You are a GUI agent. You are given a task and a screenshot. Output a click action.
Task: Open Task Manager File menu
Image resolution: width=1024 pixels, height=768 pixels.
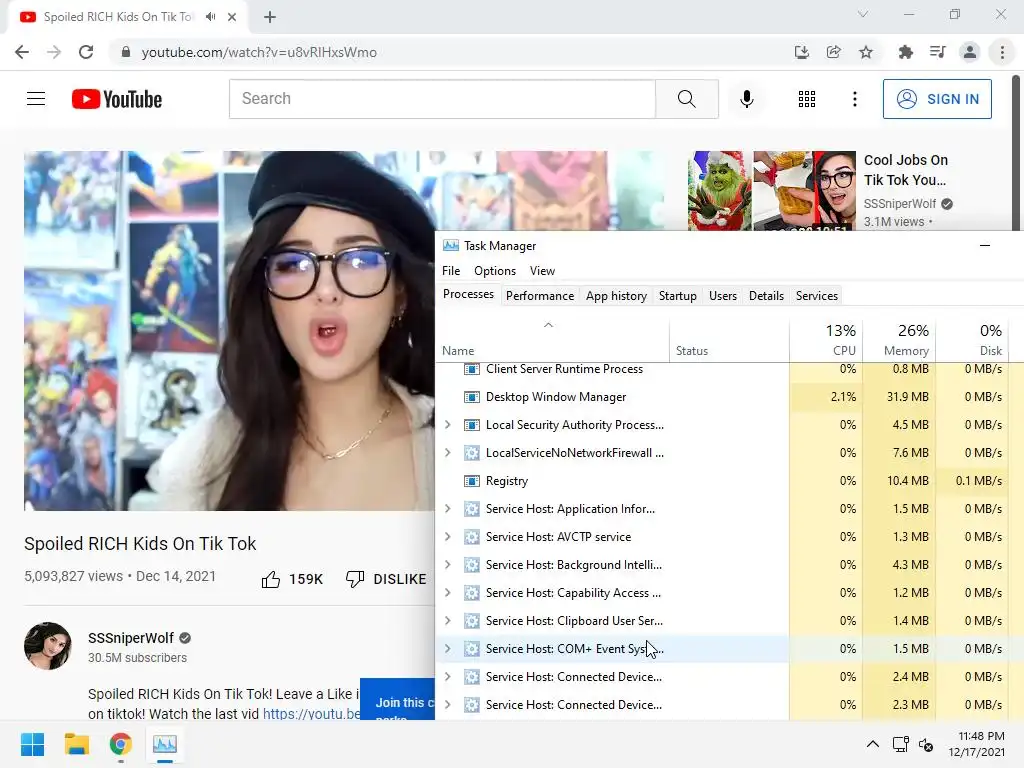tap(451, 270)
